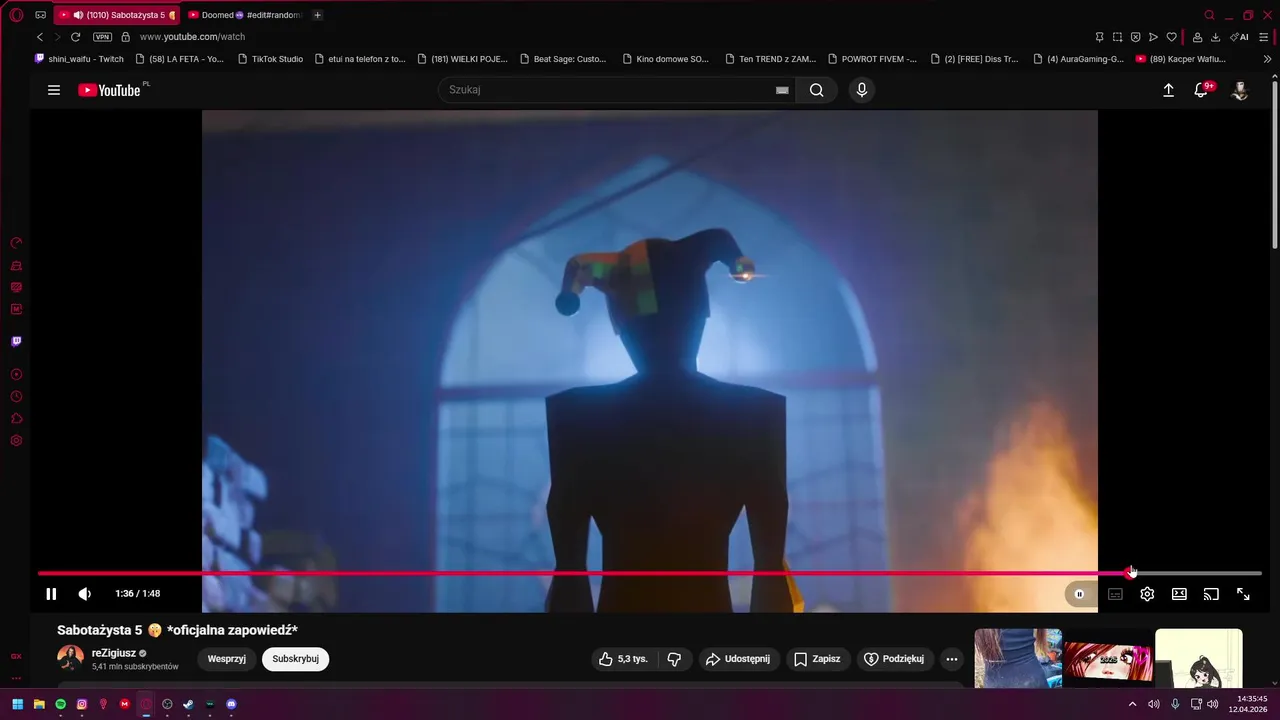Add the page to bookmarks with the heart
1280x720 pixels.
(1171, 37)
